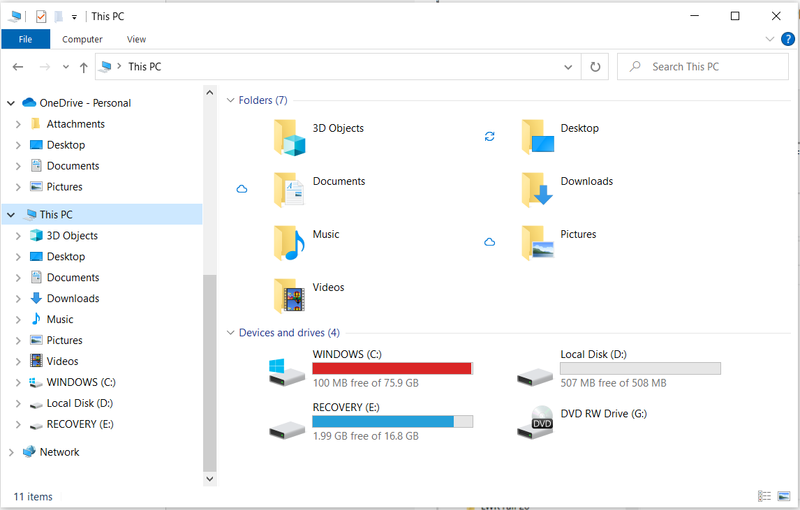Collapse the Devices and drives group
This screenshot has width=800, height=510.
231,333
